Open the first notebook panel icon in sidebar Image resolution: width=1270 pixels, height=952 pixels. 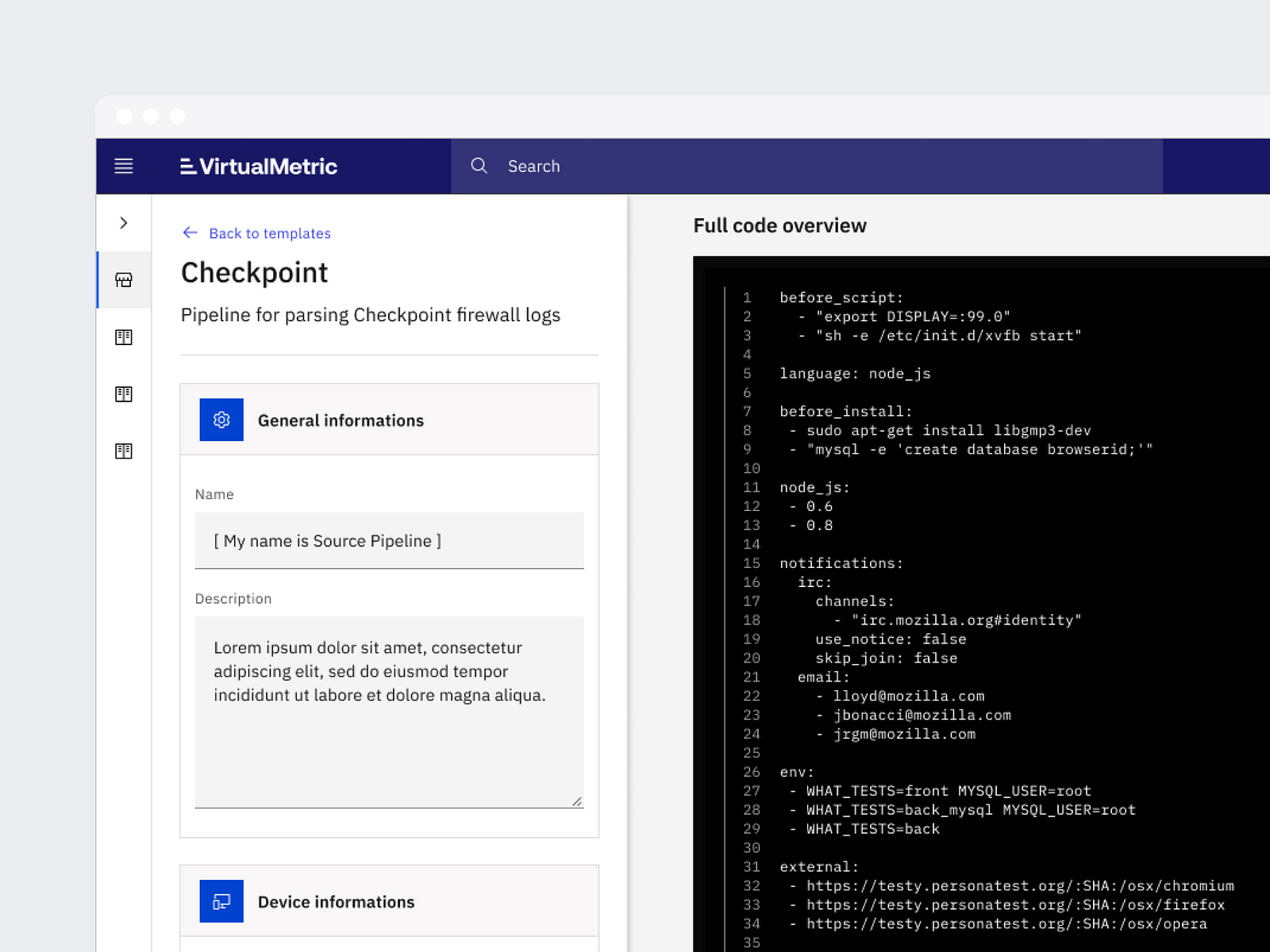pyautogui.click(x=124, y=337)
